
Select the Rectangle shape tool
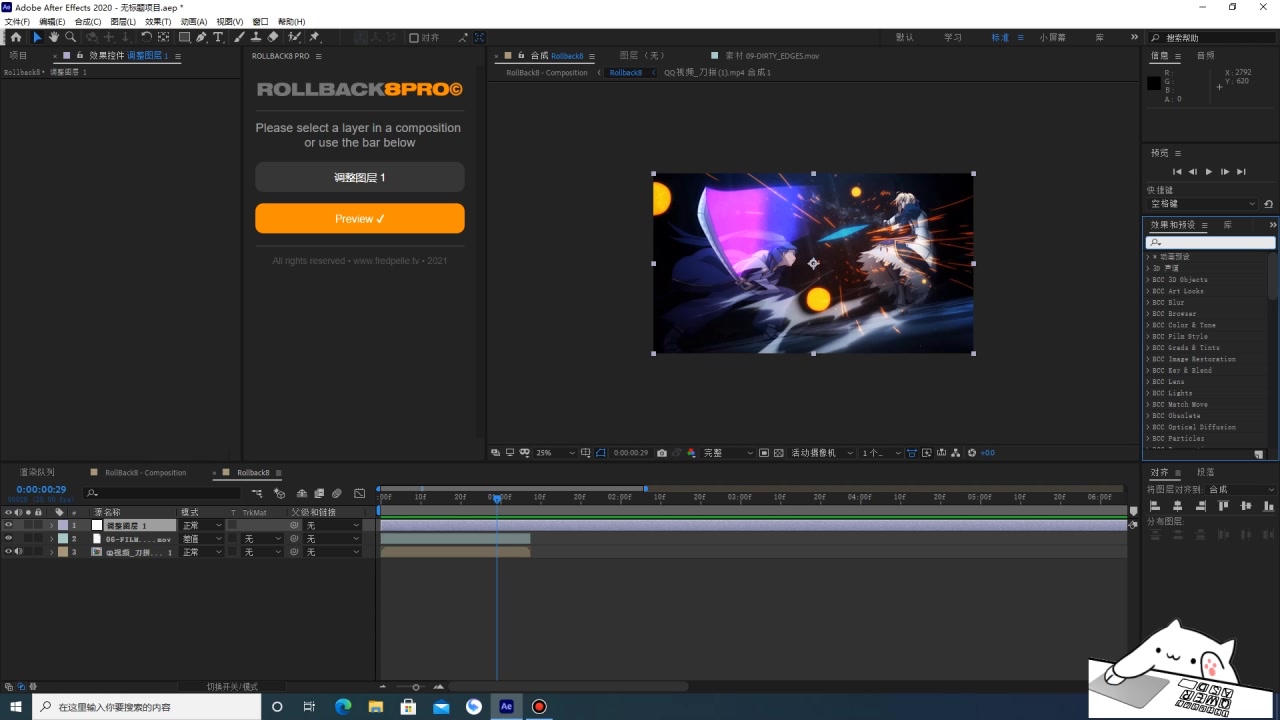(184, 37)
